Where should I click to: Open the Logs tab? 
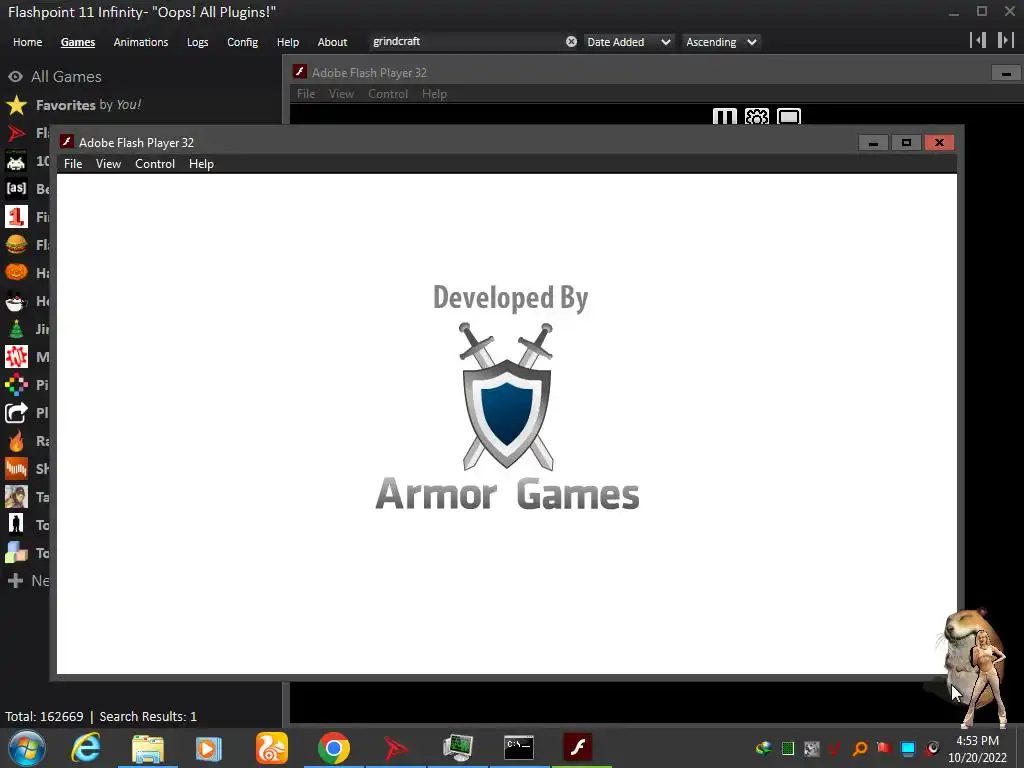(197, 42)
